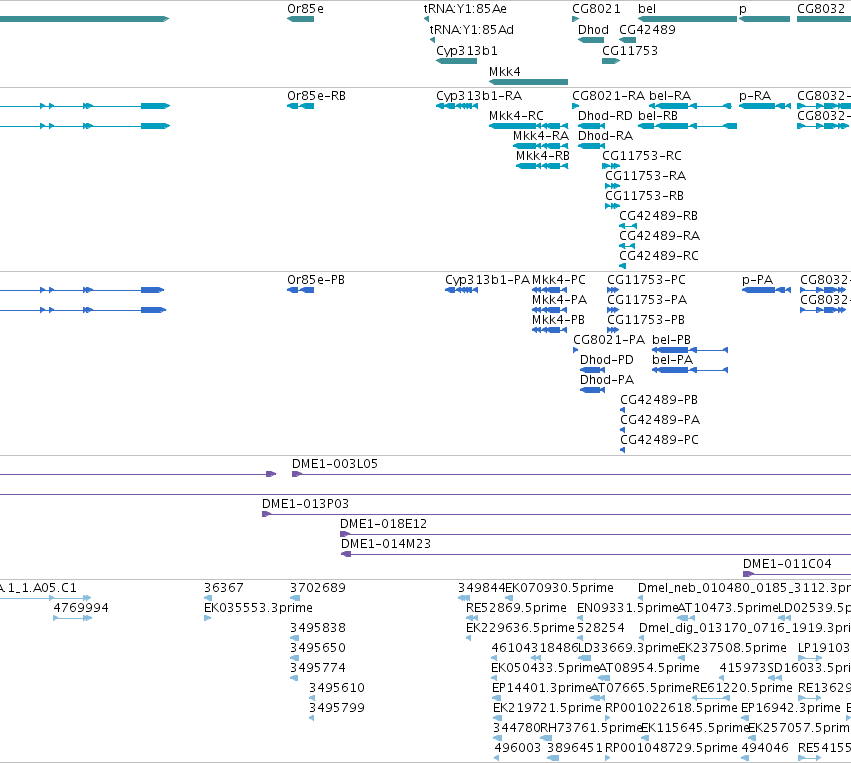Click the Cyp313b1-RA transcript label
851x763 pixels.
[x=479, y=96]
